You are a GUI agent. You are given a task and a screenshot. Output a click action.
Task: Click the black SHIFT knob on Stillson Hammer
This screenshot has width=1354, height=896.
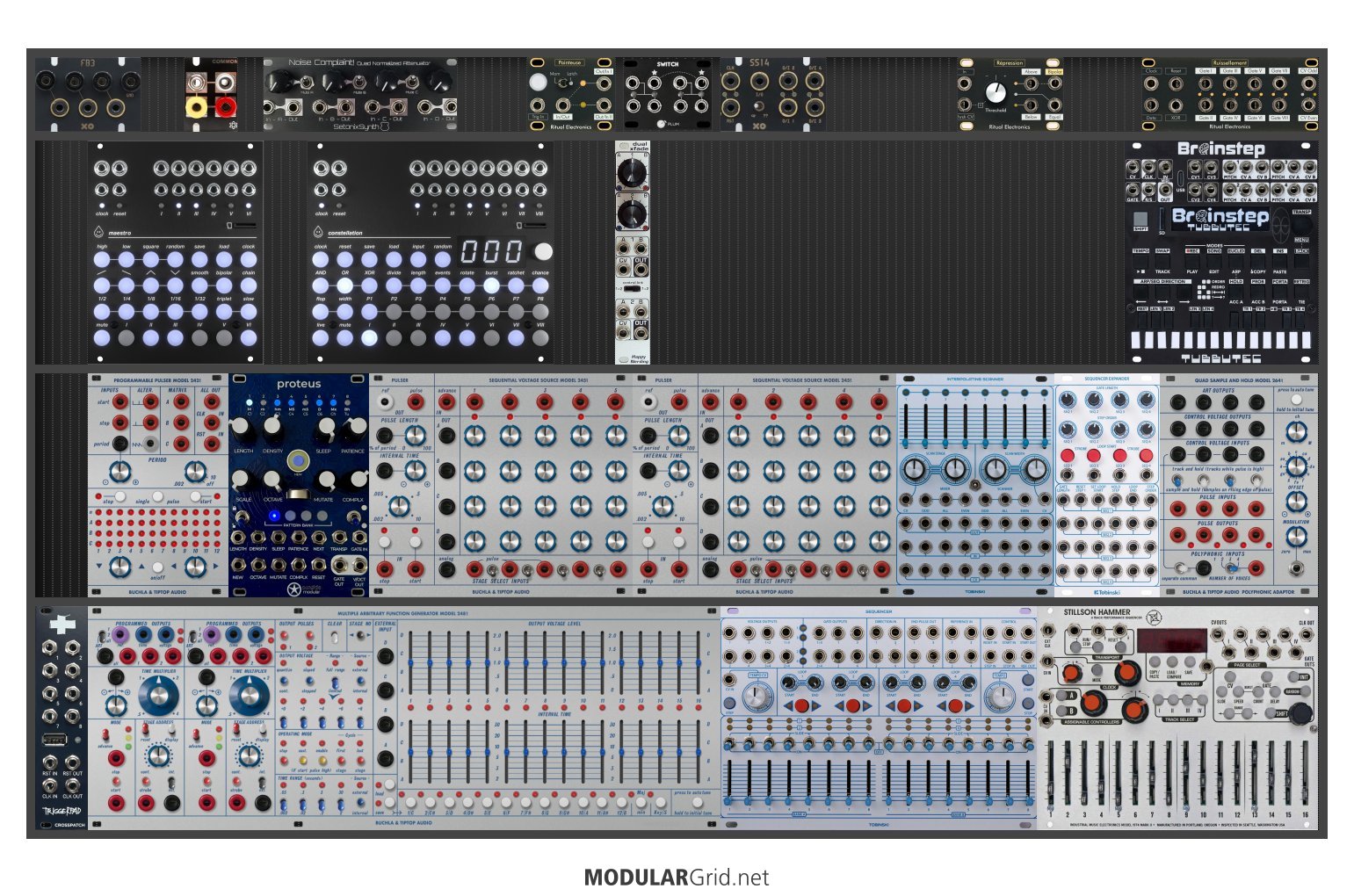coord(1301,712)
